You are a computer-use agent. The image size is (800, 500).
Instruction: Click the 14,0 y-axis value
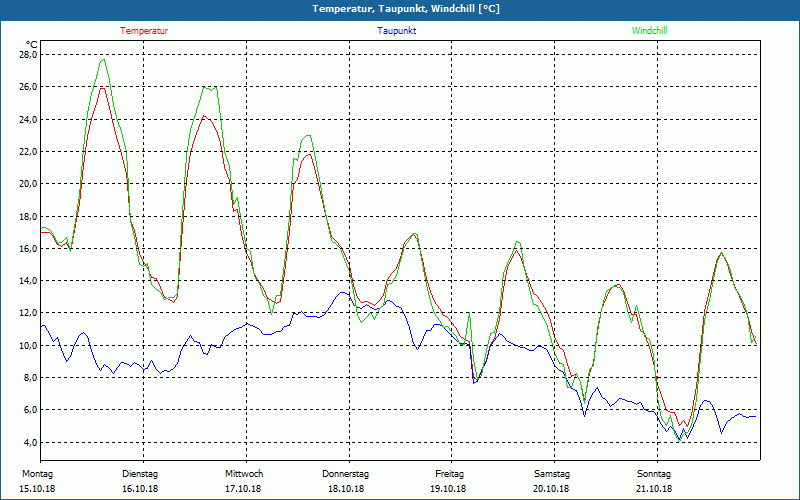pyautogui.click(x=29, y=281)
